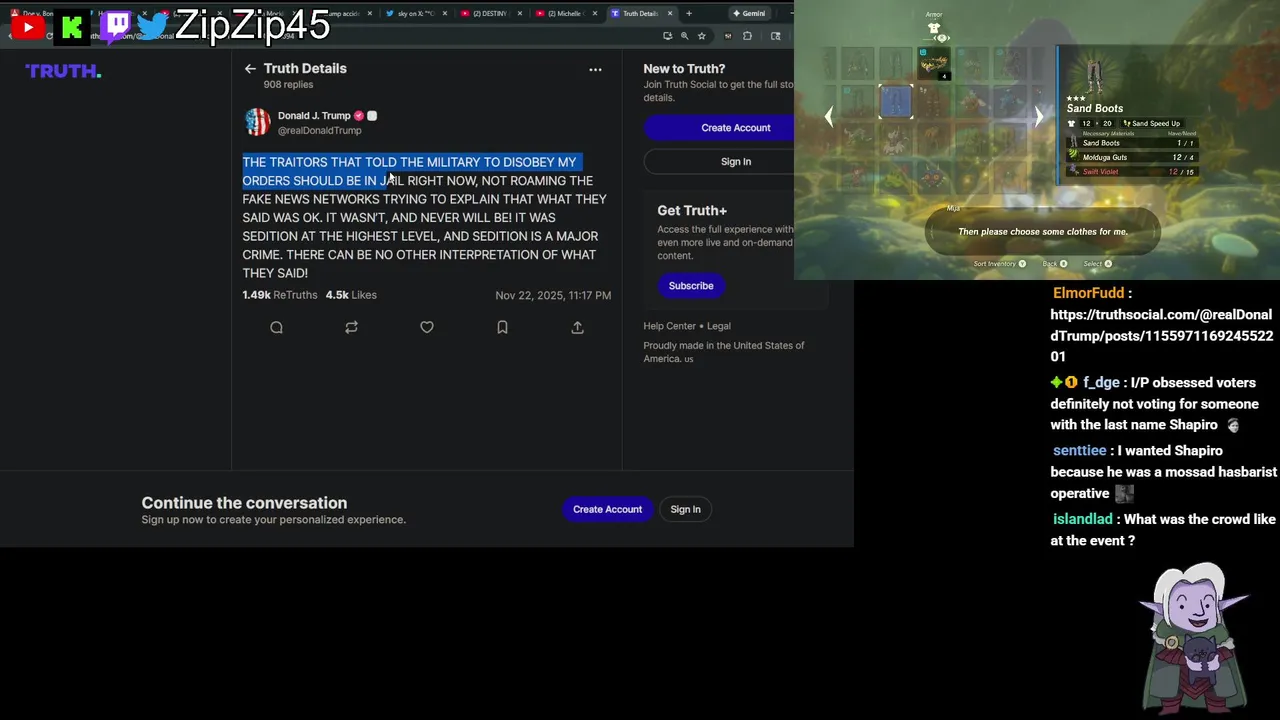
Task: Click the Twitch overlay icon
Action: (x=116, y=26)
